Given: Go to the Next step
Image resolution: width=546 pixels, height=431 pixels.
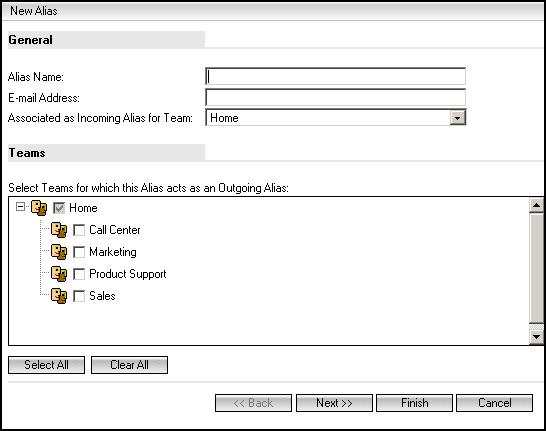Looking at the screenshot, I should tap(334, 403).
